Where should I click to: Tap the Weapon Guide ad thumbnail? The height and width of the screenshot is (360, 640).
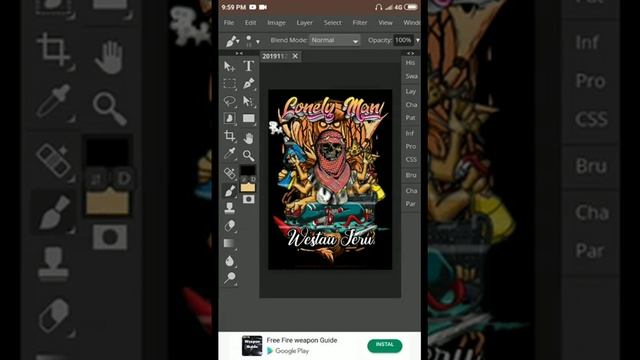point(252,345)
